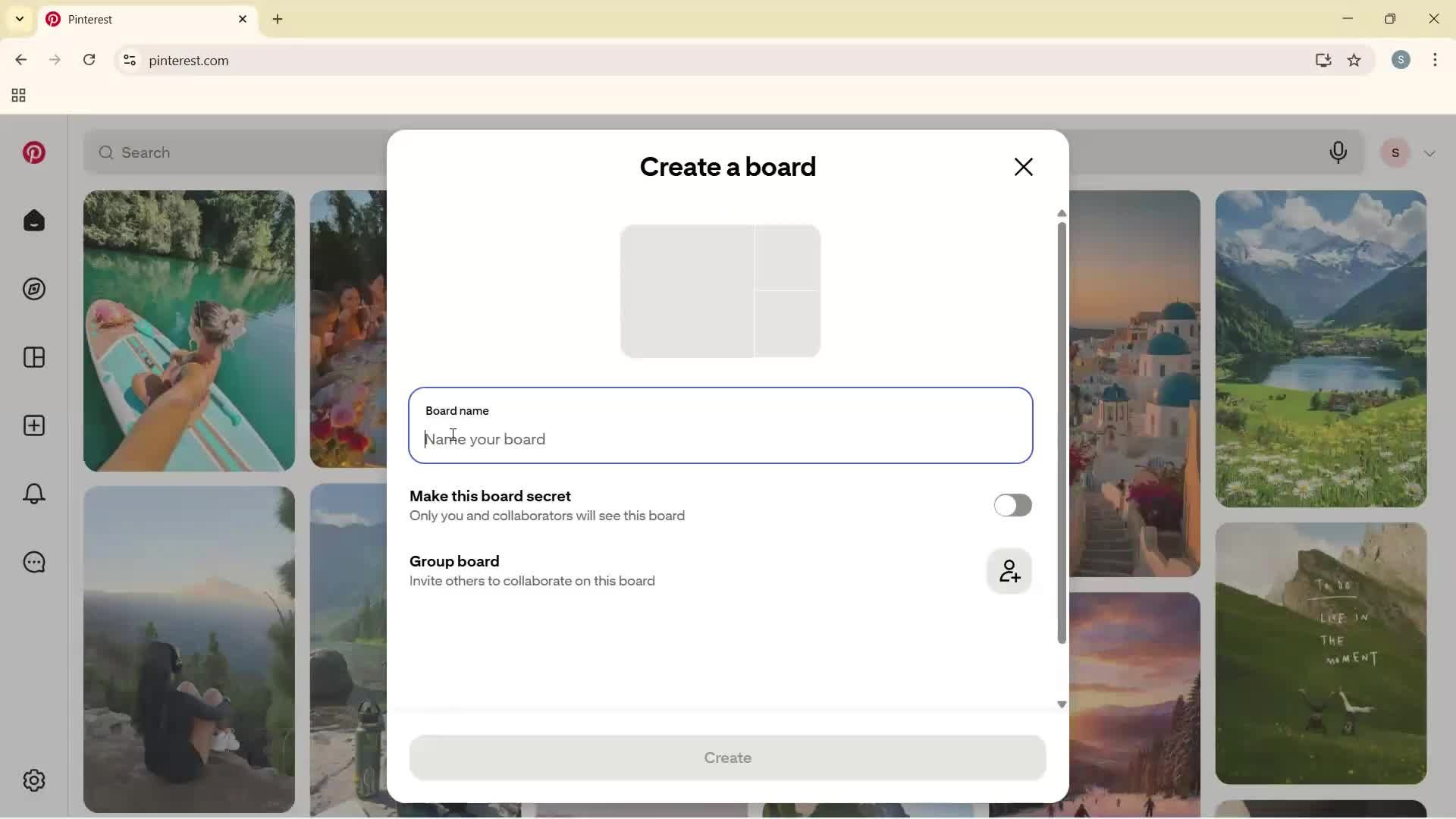This screenshot has width=1456, height=819.
Task: Switch to the Pinterest browser tab
Action: pos(114,19)
